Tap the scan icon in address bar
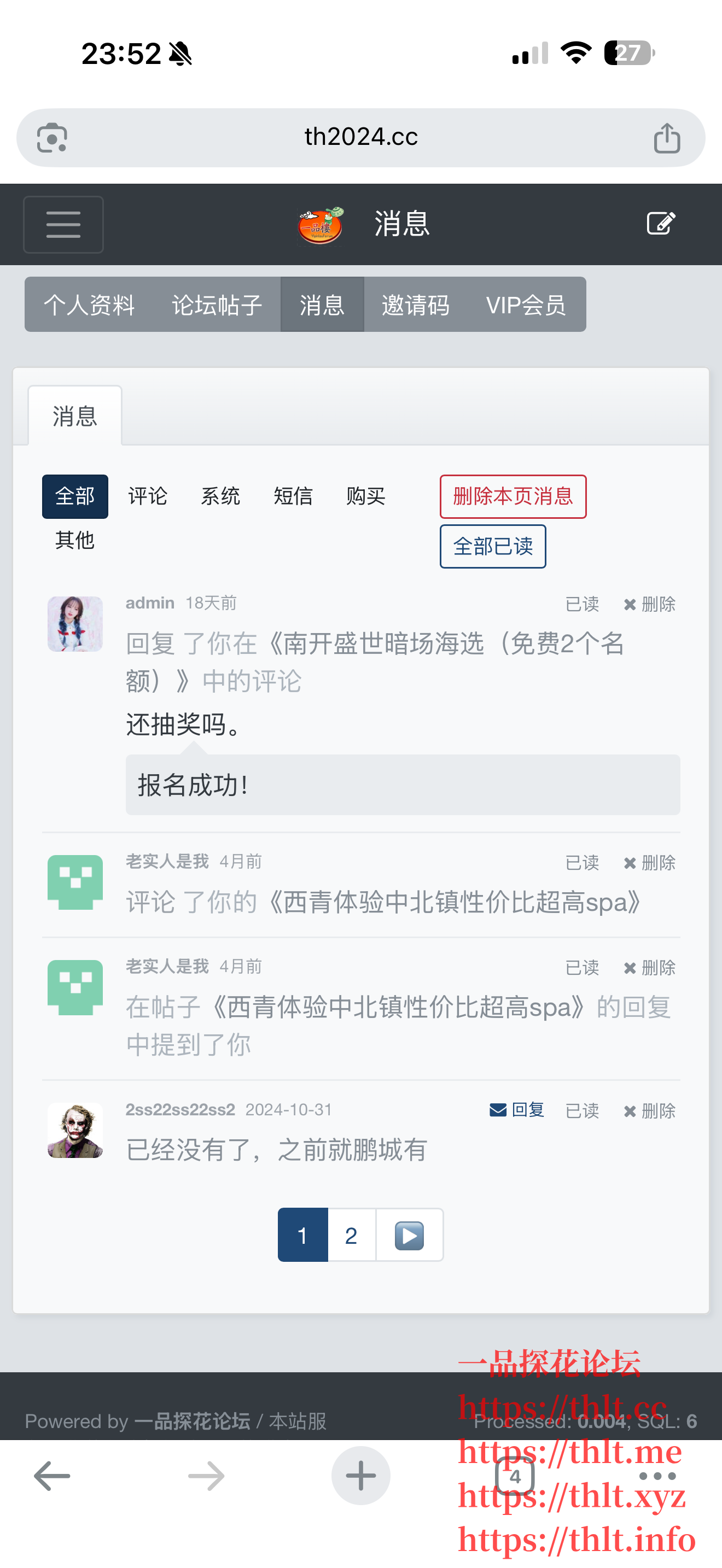The width and height of the screenshot is (722, 1568). click(x=53, y=138)
